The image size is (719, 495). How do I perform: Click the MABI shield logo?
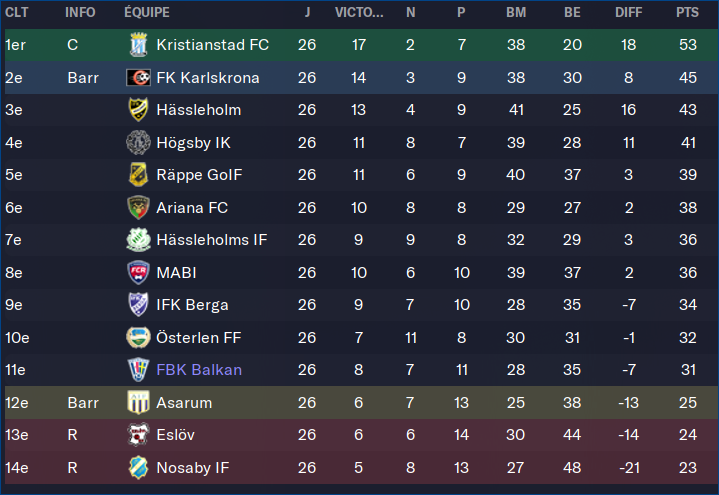pyautogui.click(x=138, y=273)
